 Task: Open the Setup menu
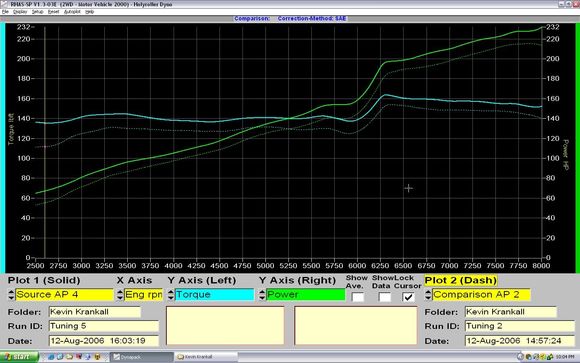click(x=37, y=12)
